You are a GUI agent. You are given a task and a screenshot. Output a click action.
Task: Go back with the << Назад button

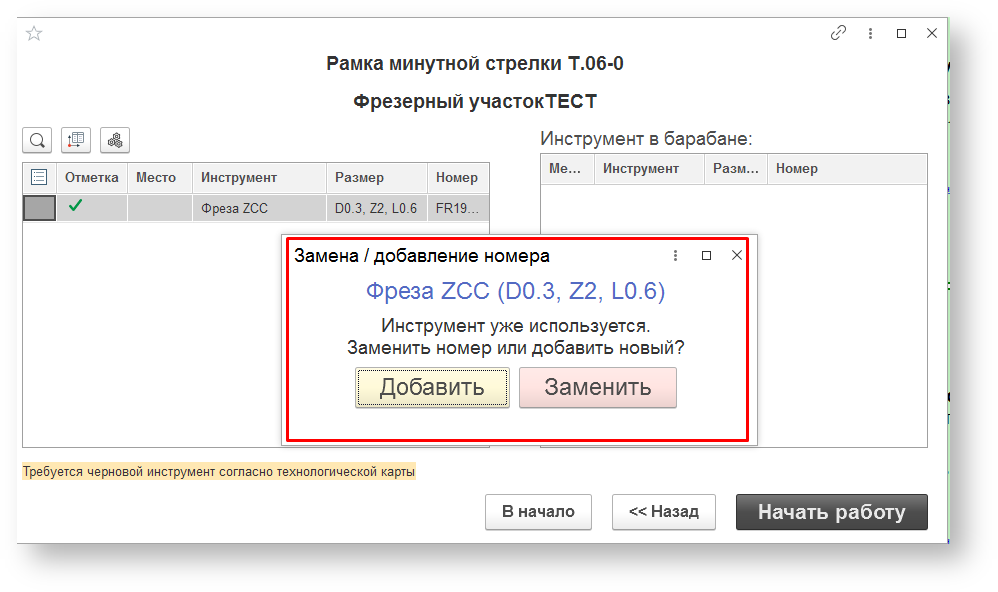[663, 512]
